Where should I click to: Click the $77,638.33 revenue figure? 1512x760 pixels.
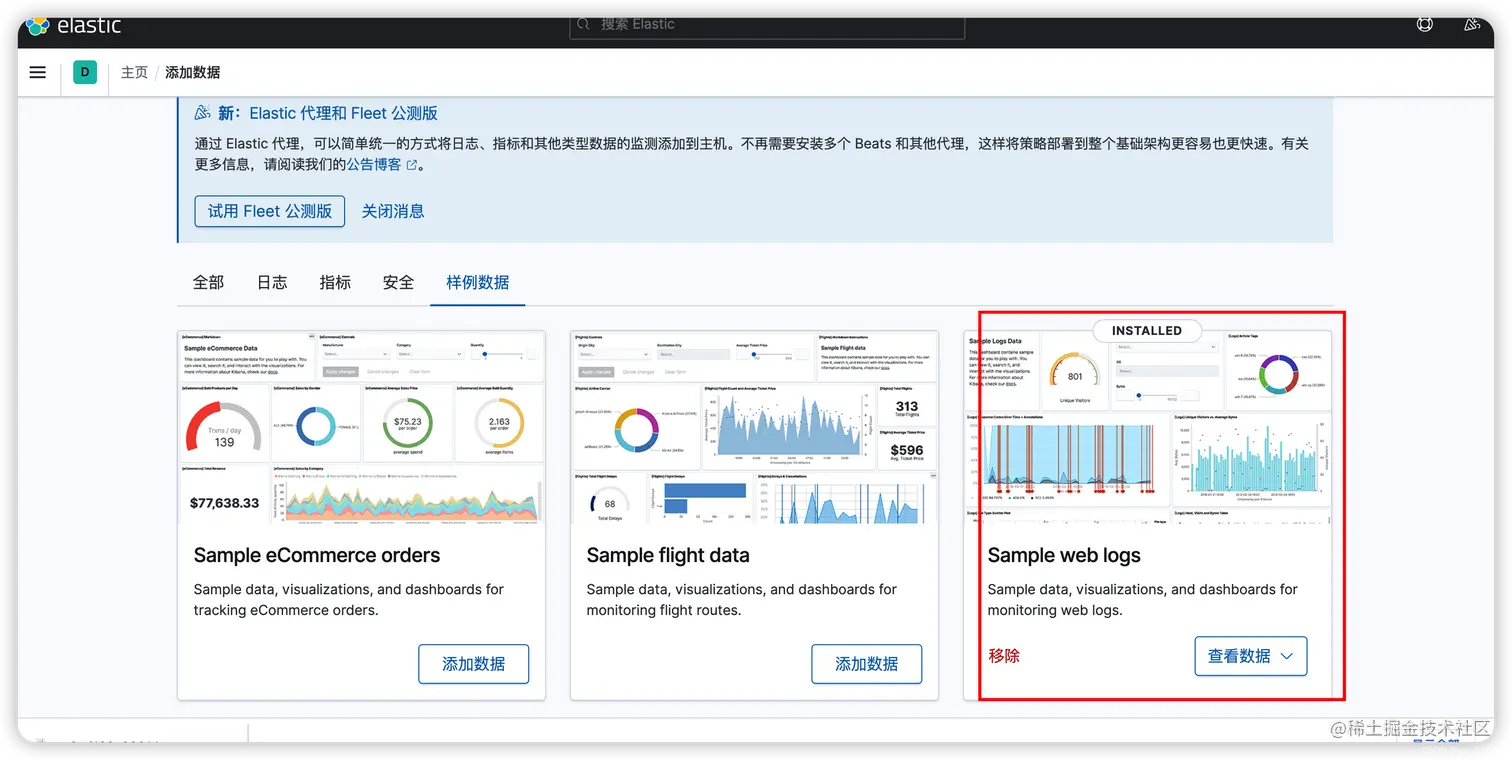point(225,502)
